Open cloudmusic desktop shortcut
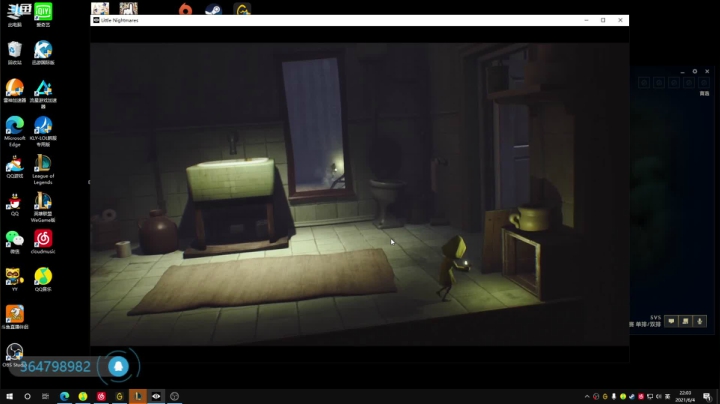Image resolution: width=720 pixels, height=404 pixels. 43,240
